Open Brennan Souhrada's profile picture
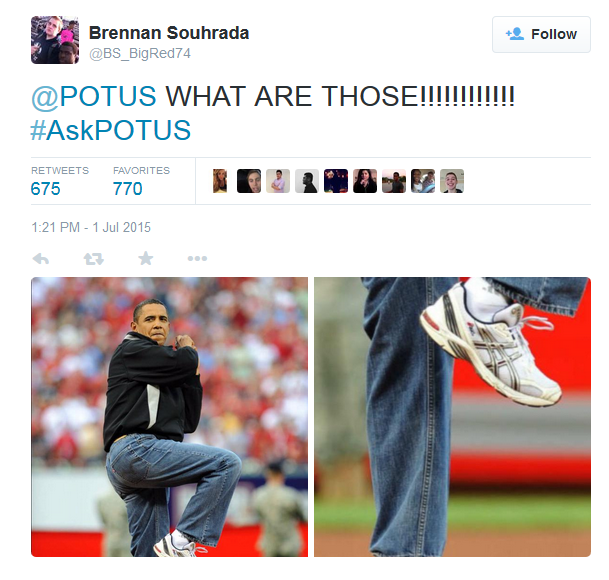The image size is (609, 580). pyautogui.click(x=55, y=40)
